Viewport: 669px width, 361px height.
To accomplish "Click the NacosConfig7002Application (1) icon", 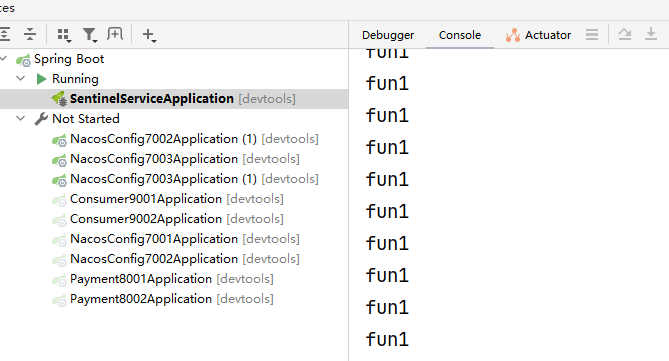I will point(59,140).
